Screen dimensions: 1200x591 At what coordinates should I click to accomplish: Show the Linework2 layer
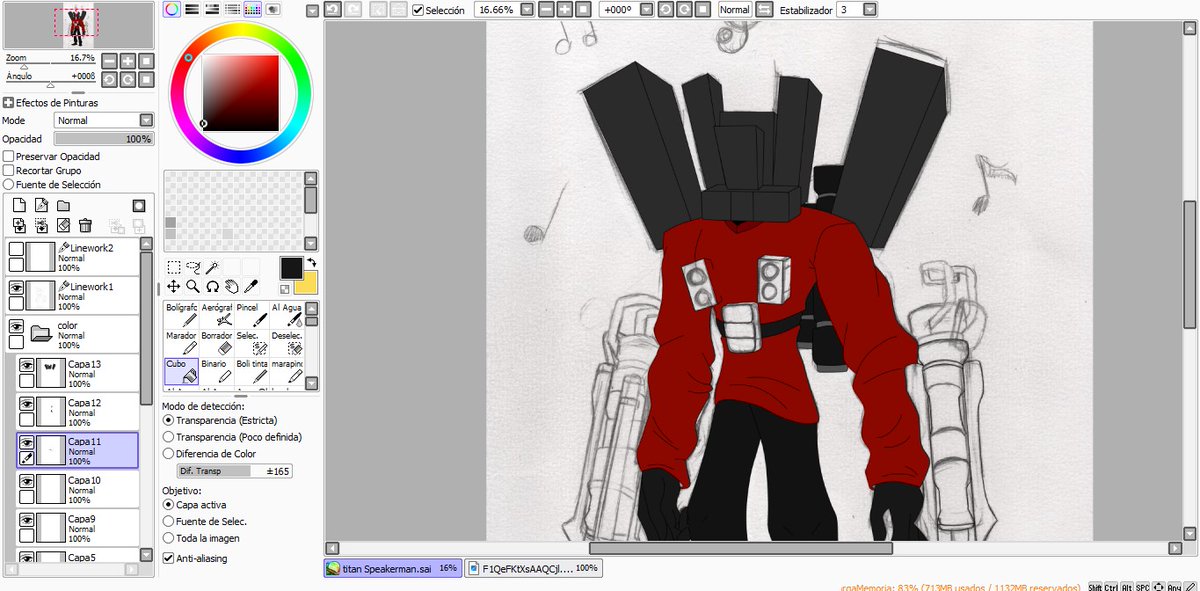[16, 249]
